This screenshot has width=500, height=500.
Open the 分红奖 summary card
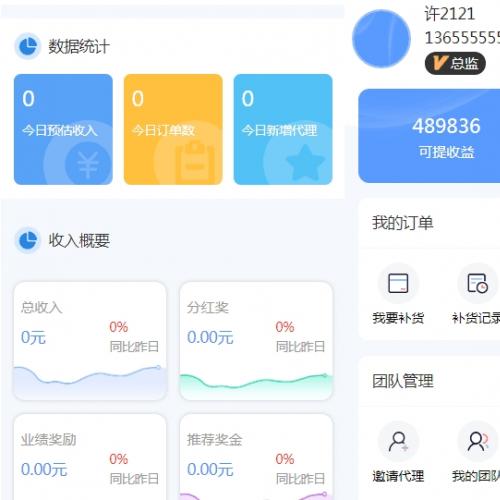pos(256,341)
